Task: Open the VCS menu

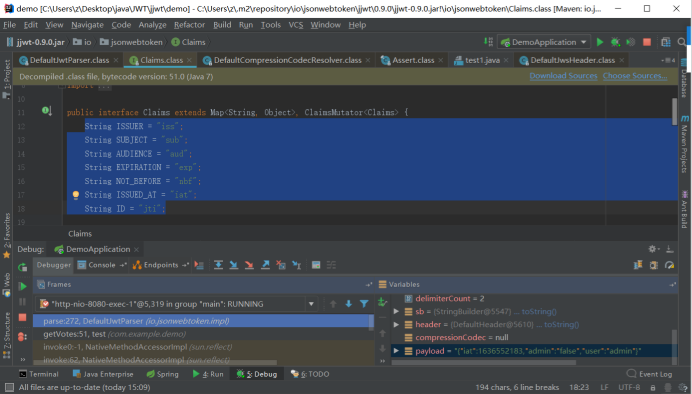Action: pyautogui.click(x=296, y=25)
